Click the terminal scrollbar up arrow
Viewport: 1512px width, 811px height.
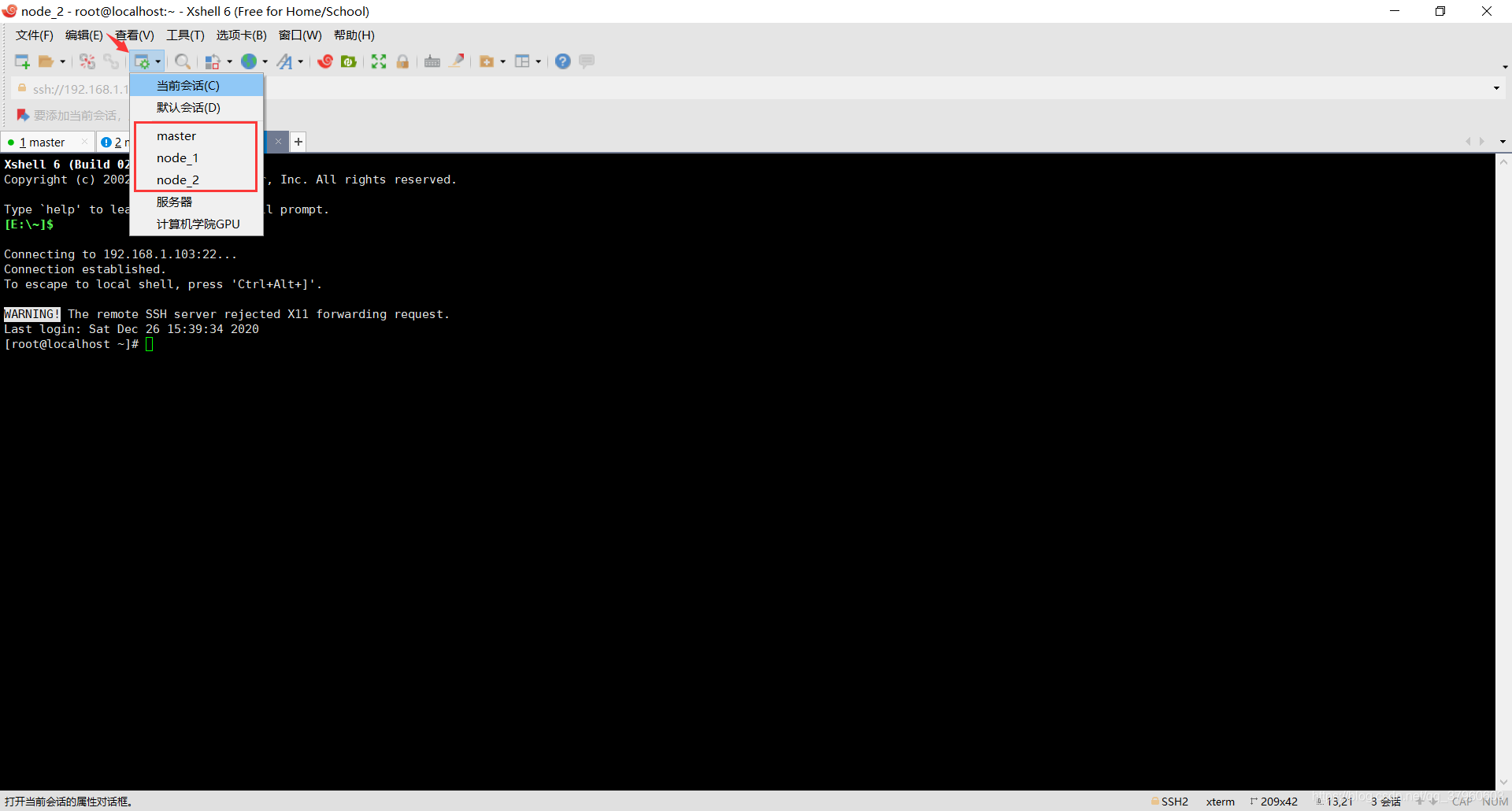(x=1503, y=162)
